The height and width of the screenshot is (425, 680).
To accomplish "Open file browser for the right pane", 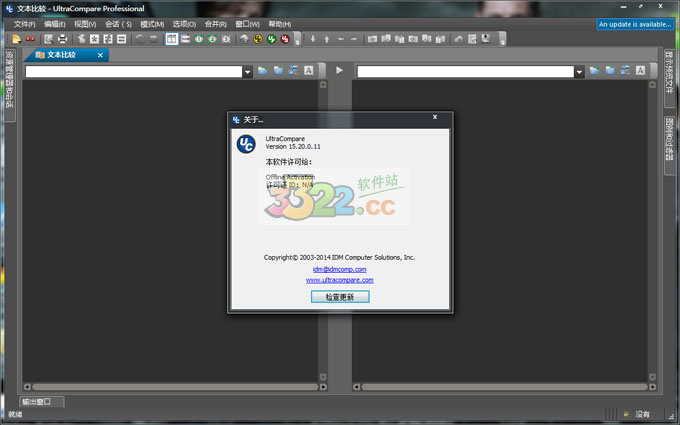I will point(595,70).
